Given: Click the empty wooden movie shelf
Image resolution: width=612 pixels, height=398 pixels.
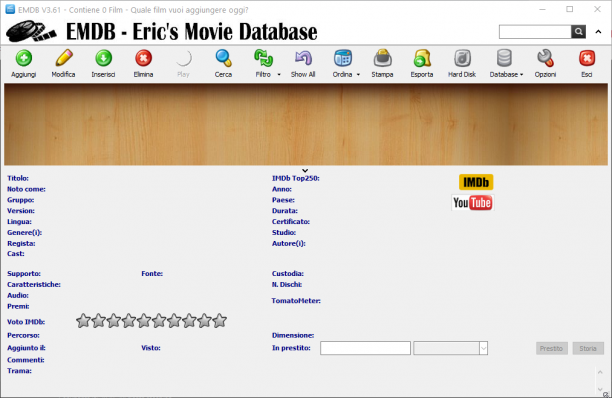Looking at the screenshot, I should pos(306,124).
